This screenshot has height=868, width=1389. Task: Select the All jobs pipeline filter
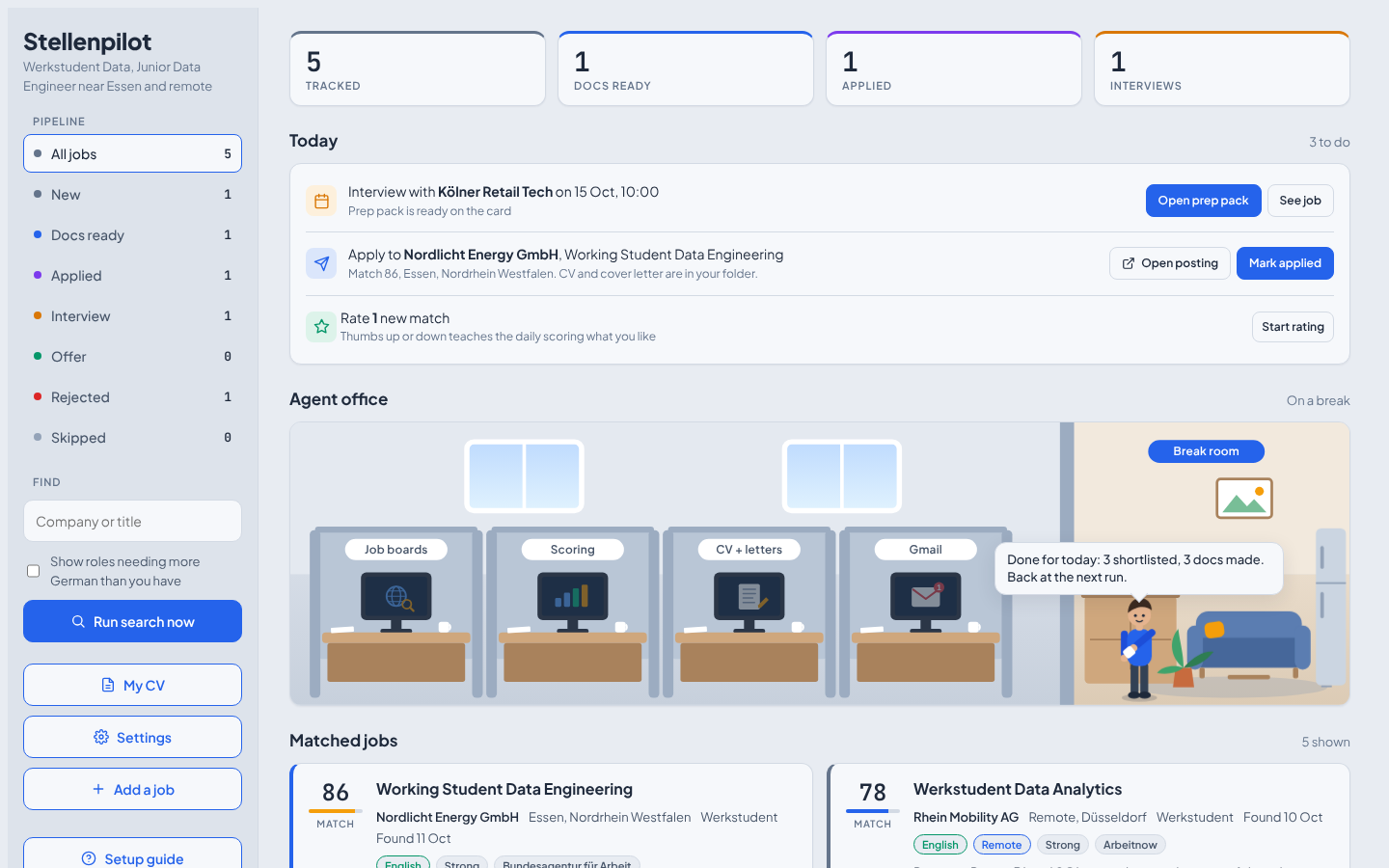click(x=132, y=153)
